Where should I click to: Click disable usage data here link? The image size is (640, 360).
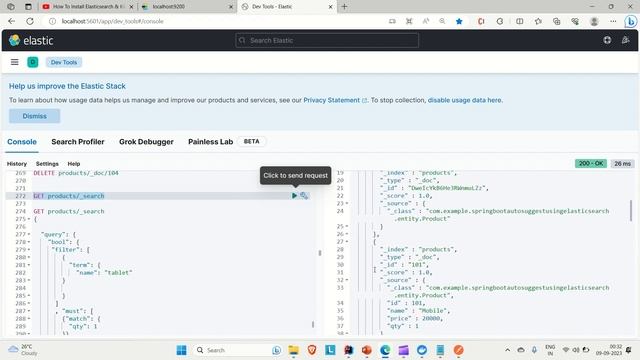tap(465, 100)
